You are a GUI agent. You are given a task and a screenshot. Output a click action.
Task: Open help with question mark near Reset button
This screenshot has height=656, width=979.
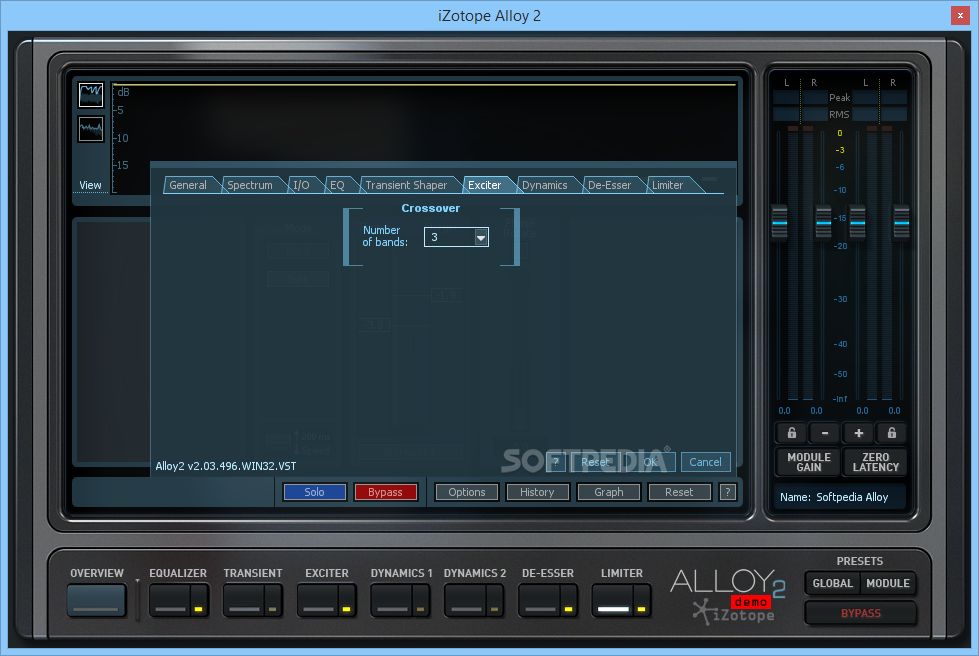tap(727, 492)
